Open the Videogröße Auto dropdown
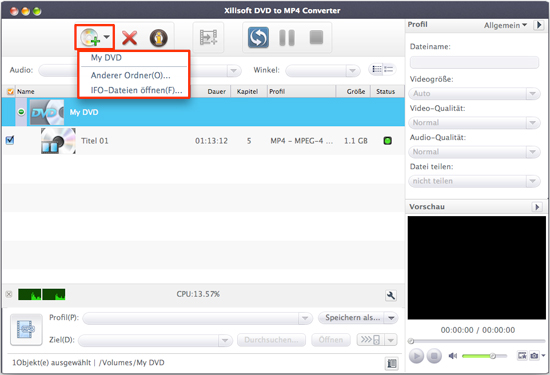 (x=474, y=94)
